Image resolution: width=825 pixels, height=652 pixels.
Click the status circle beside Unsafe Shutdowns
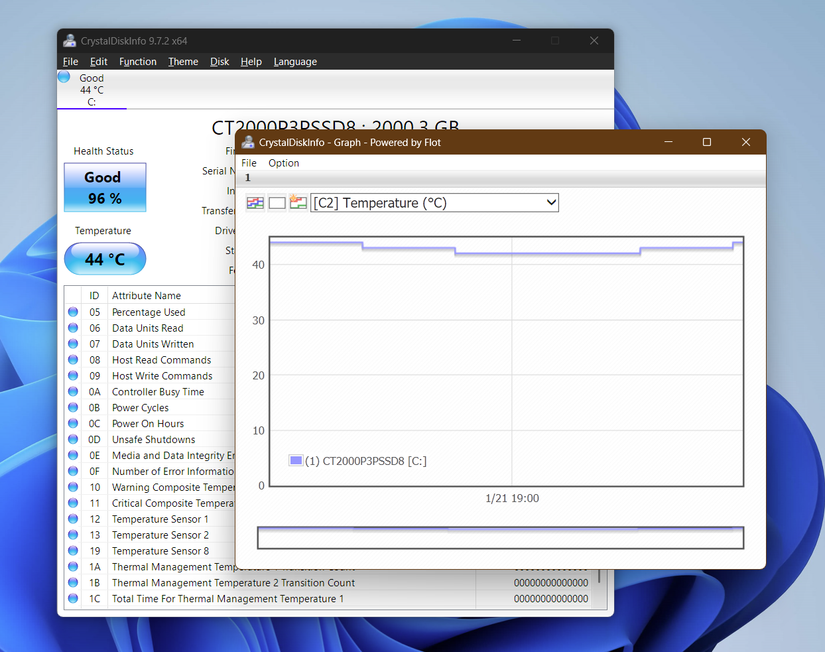[x=71, y=439]
